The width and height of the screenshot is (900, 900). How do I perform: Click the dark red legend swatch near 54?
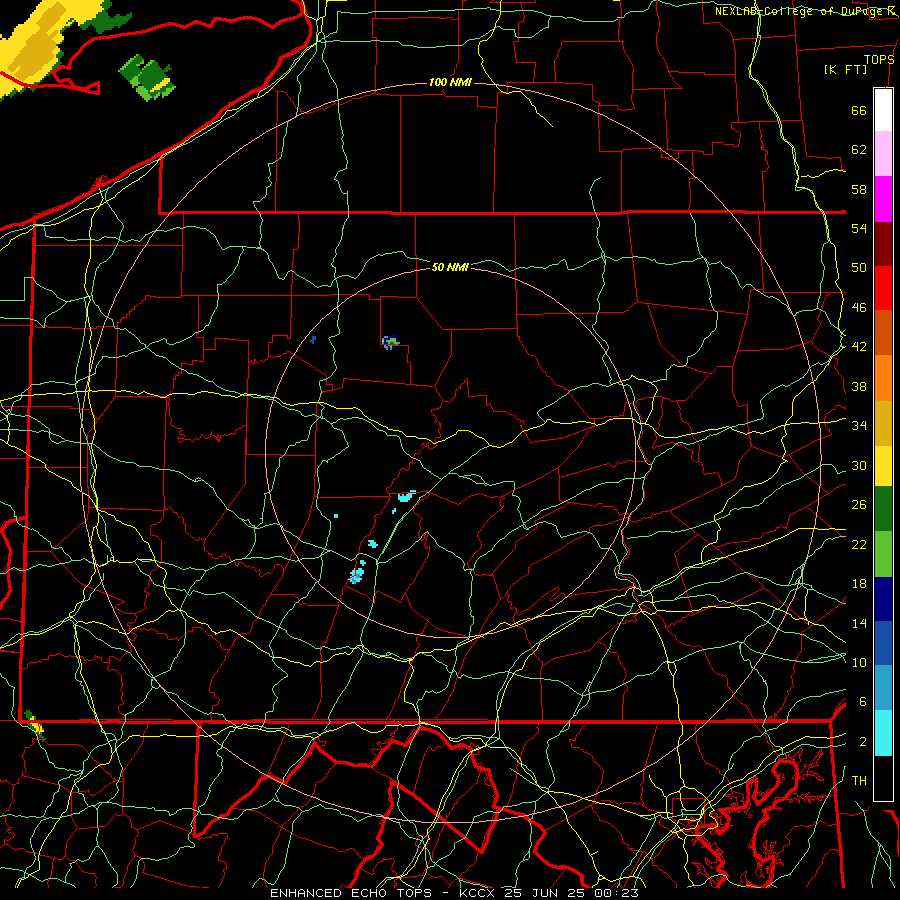click(x=883, y=244)
